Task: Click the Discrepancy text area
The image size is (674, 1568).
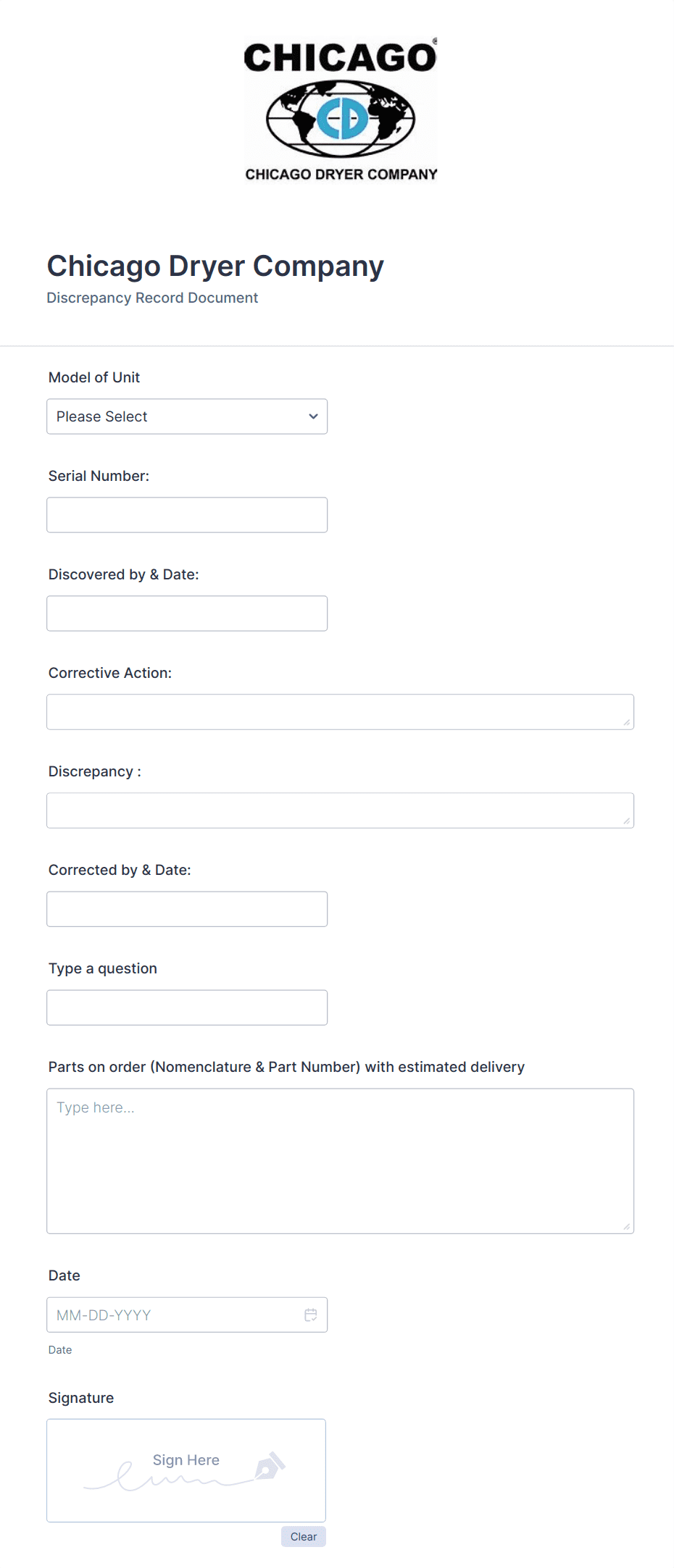Action: [x=340, y=810]
